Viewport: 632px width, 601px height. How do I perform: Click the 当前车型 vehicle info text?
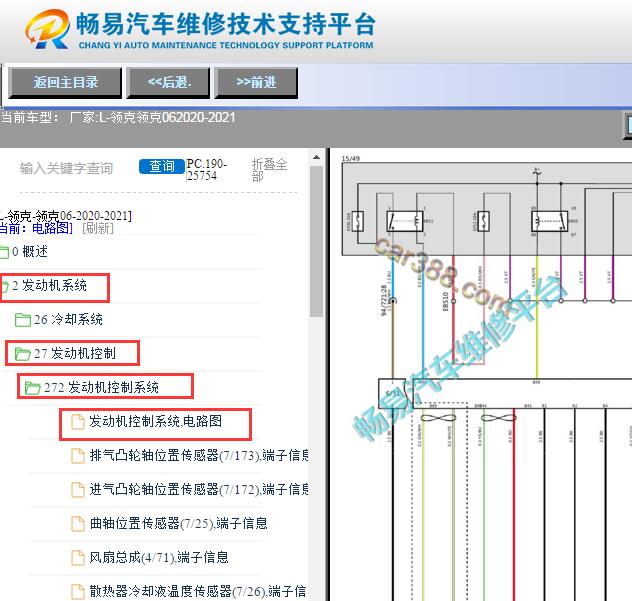pyautogui.click(x=118, y=117)
